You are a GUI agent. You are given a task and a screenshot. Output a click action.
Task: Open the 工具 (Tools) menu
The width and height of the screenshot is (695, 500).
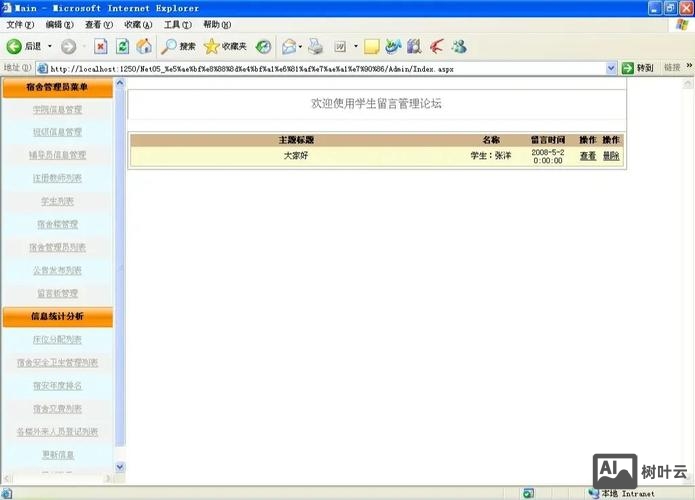[177, 24]
